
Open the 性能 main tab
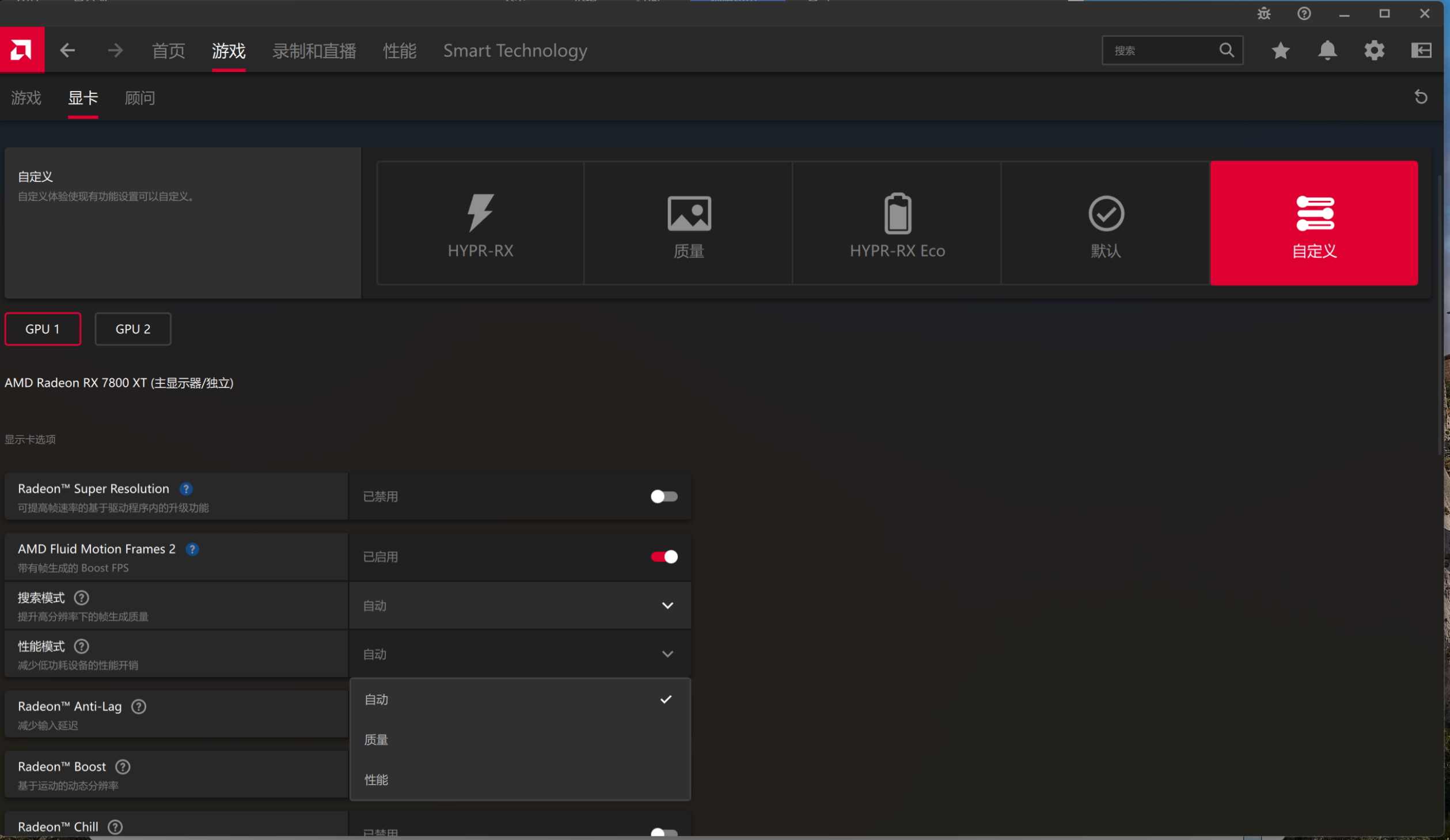(400, 51)
